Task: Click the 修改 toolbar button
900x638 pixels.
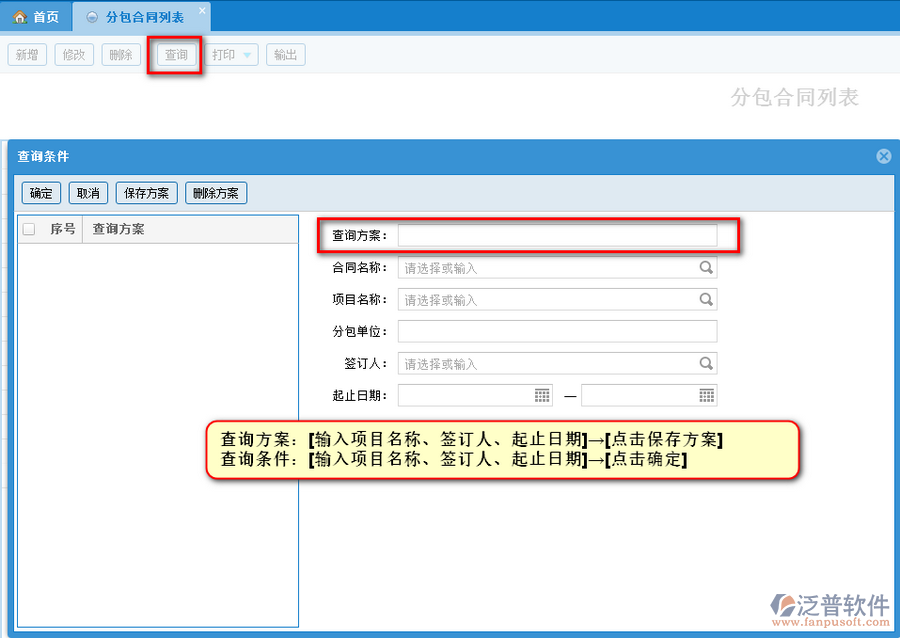Action: [x=74, y=55]
